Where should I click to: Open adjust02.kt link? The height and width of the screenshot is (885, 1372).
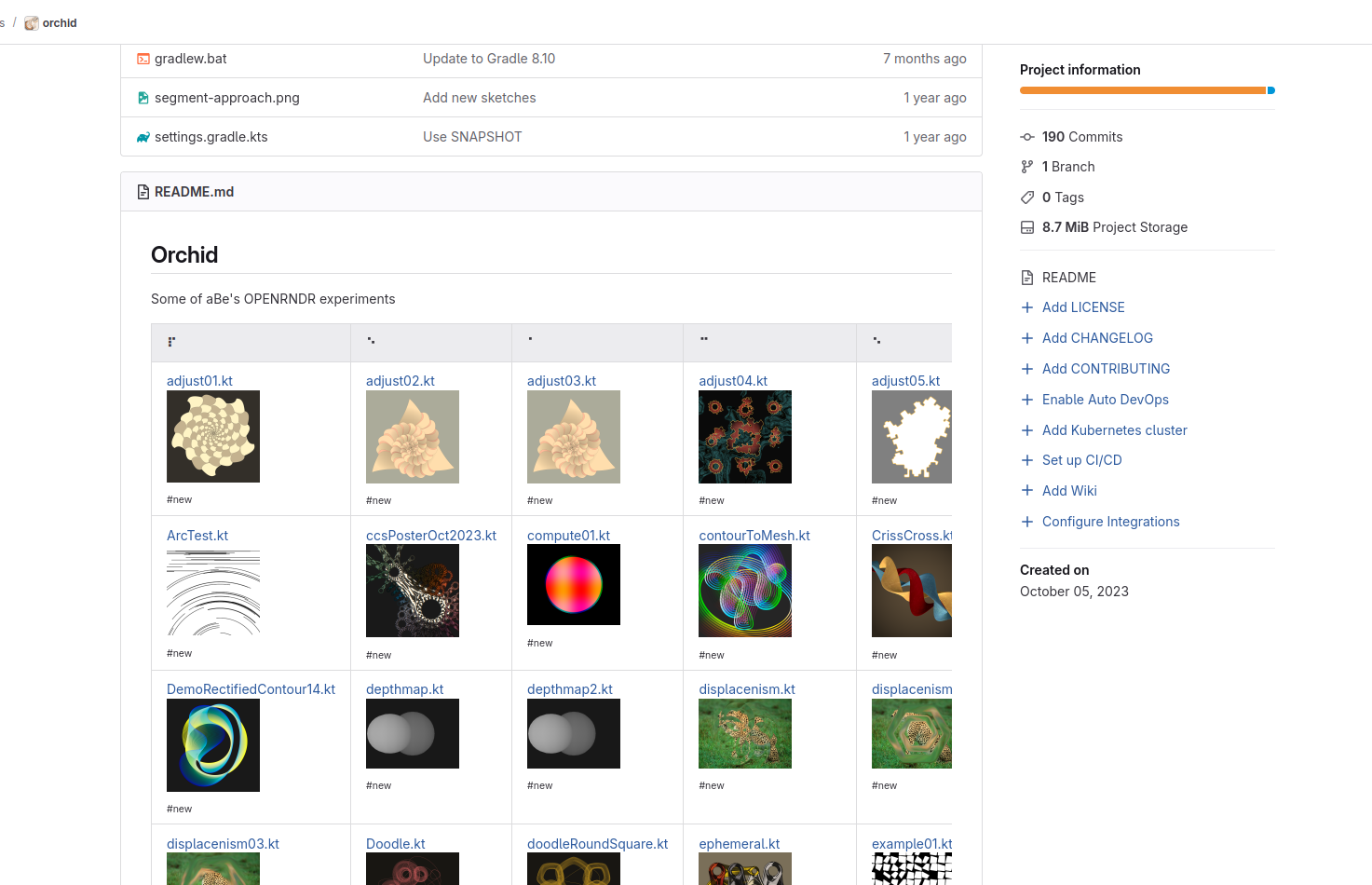click(401, 381)
